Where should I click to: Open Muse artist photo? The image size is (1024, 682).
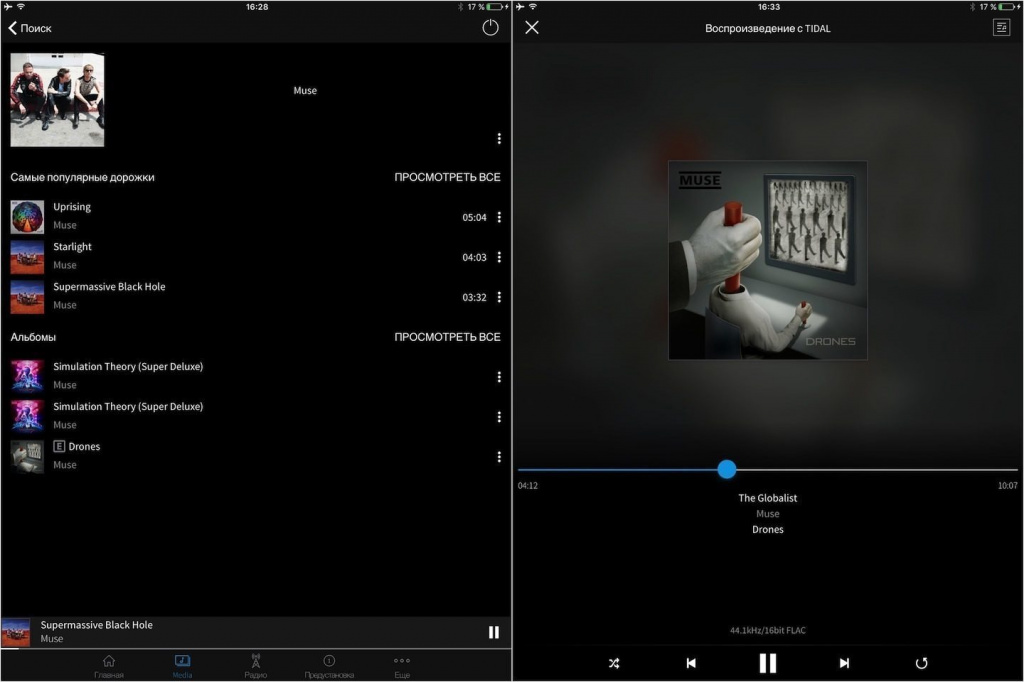point(57,100)
